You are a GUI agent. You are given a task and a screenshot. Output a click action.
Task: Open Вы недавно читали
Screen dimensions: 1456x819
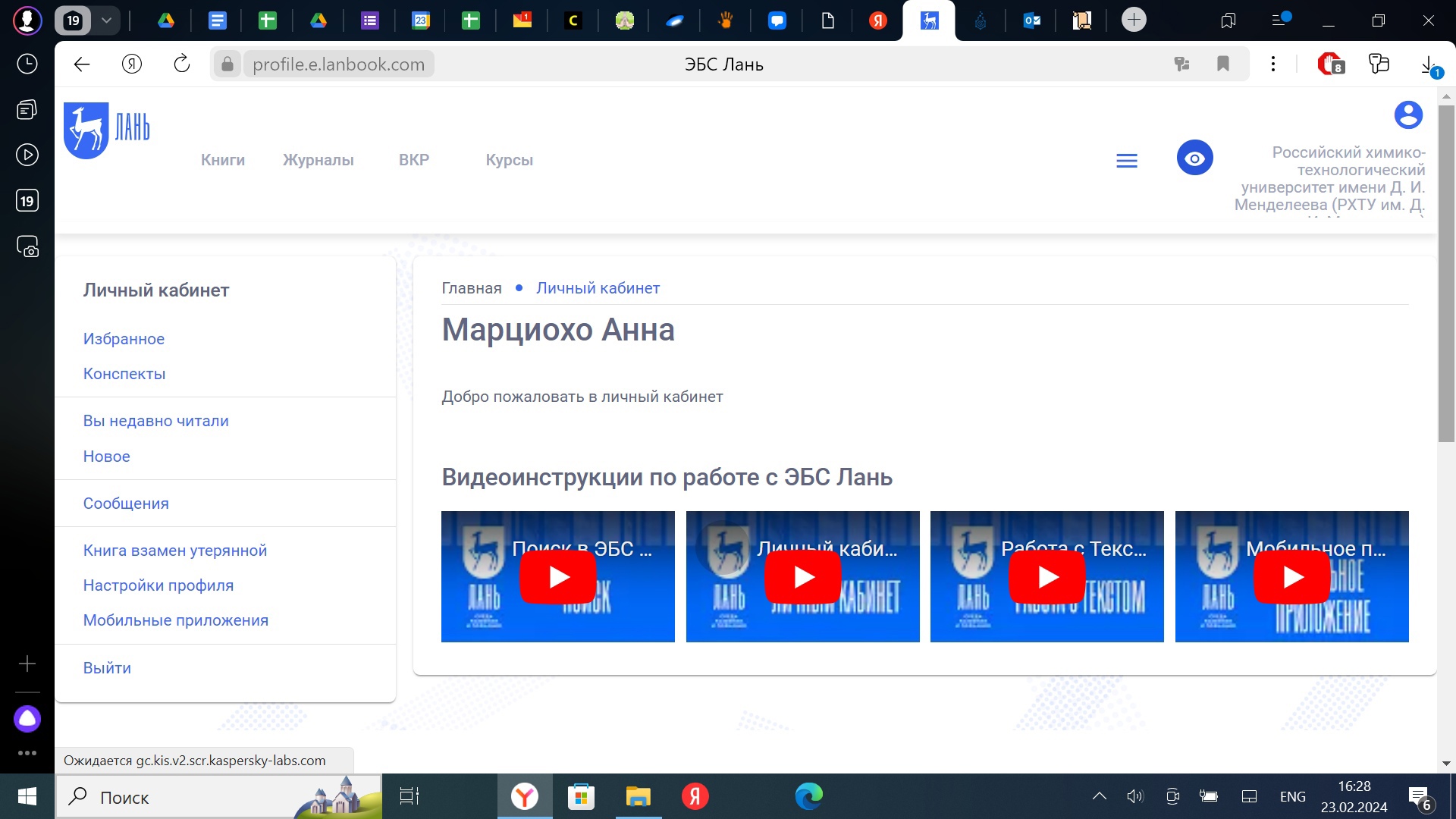coord(156,421)
